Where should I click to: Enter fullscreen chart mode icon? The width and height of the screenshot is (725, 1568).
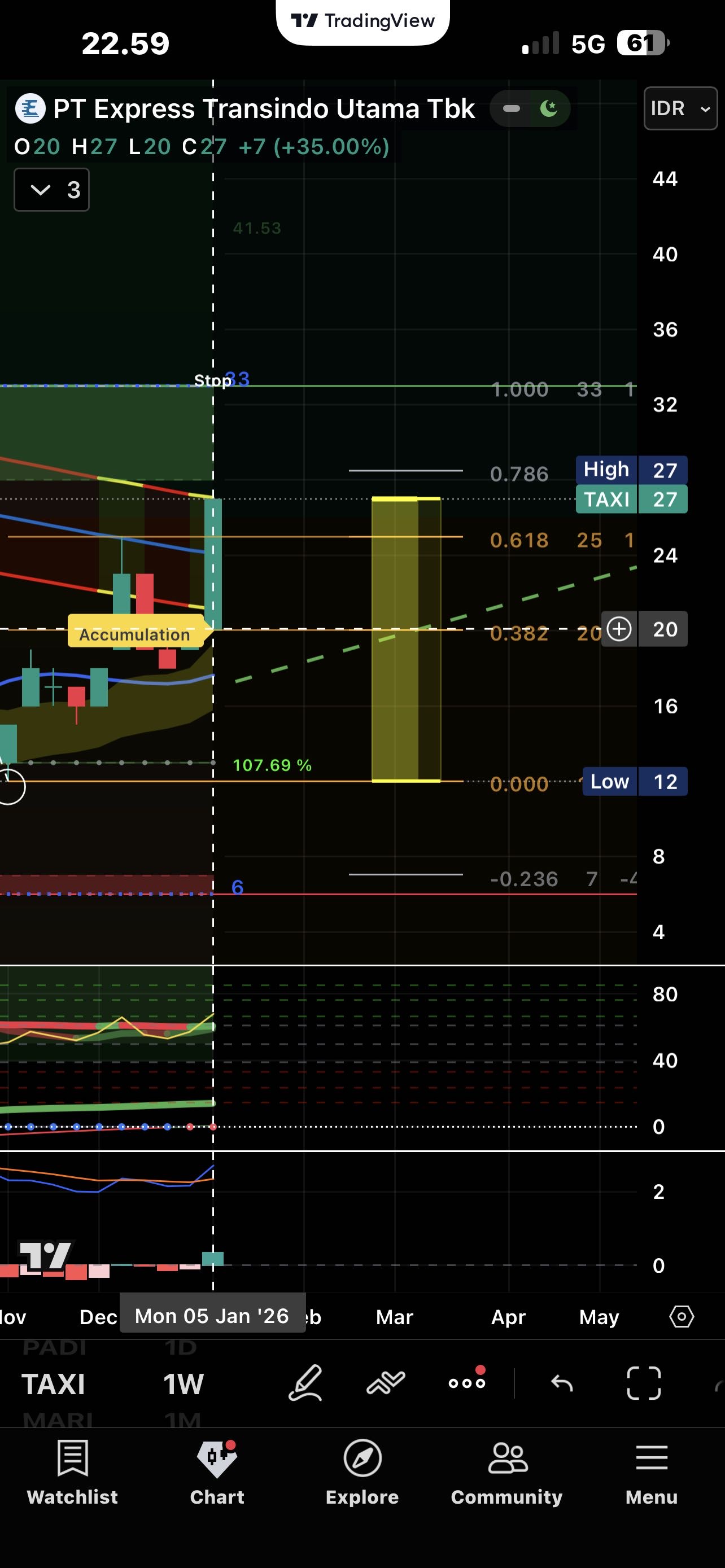[644, 1383]
